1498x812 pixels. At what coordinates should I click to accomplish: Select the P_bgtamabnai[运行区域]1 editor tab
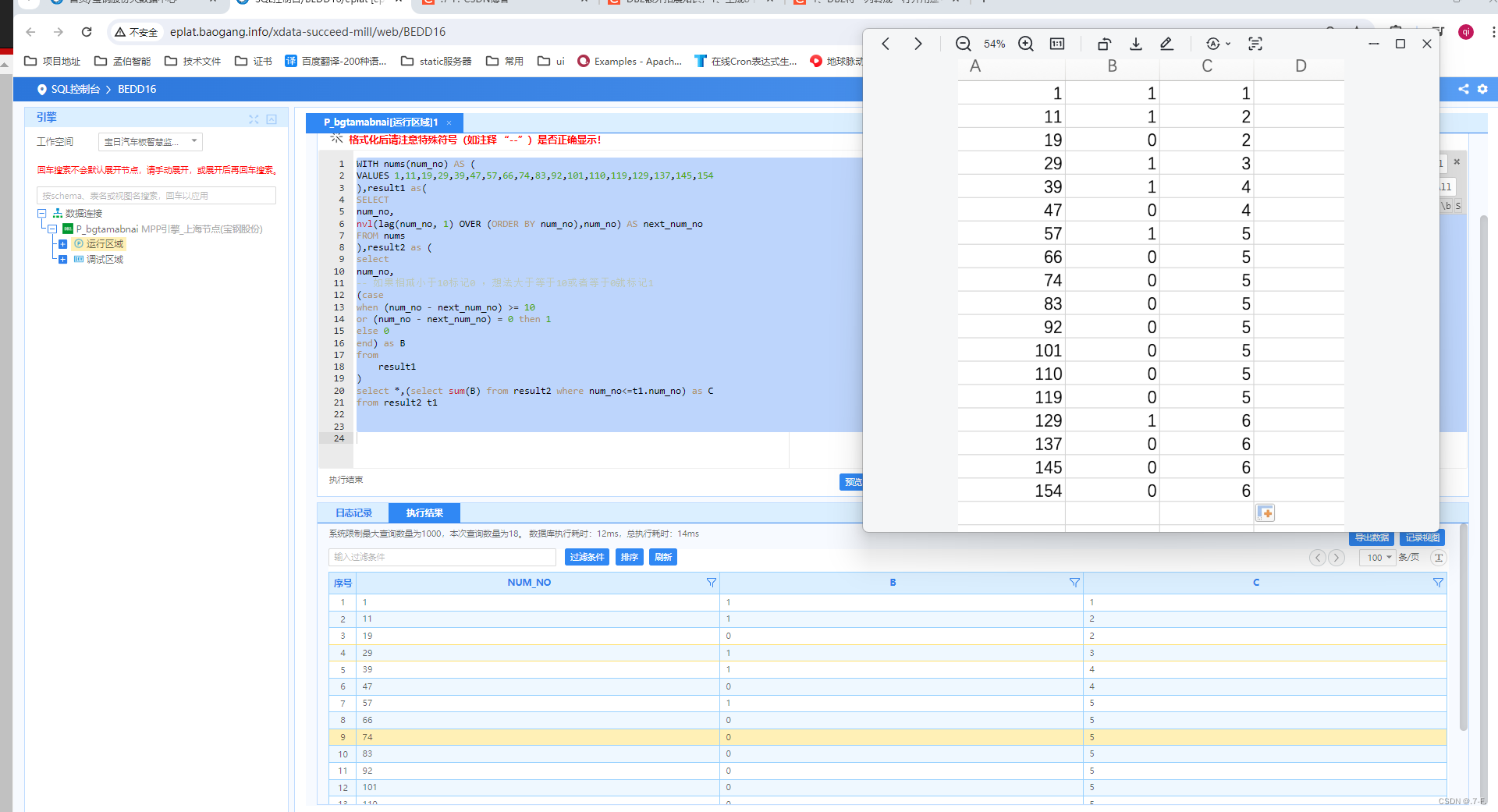point(380,122)
